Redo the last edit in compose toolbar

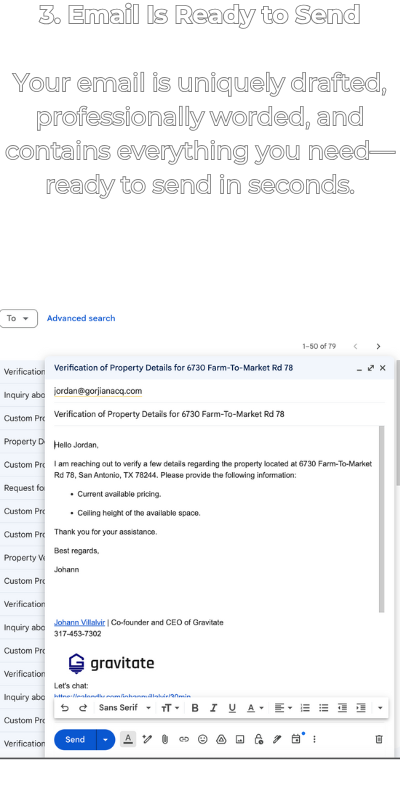click(x=83, y=708)
